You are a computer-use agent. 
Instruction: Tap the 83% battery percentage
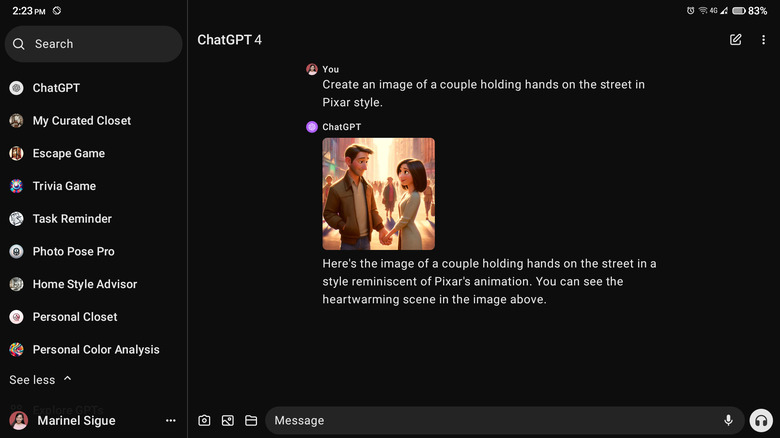coord(758,10)
